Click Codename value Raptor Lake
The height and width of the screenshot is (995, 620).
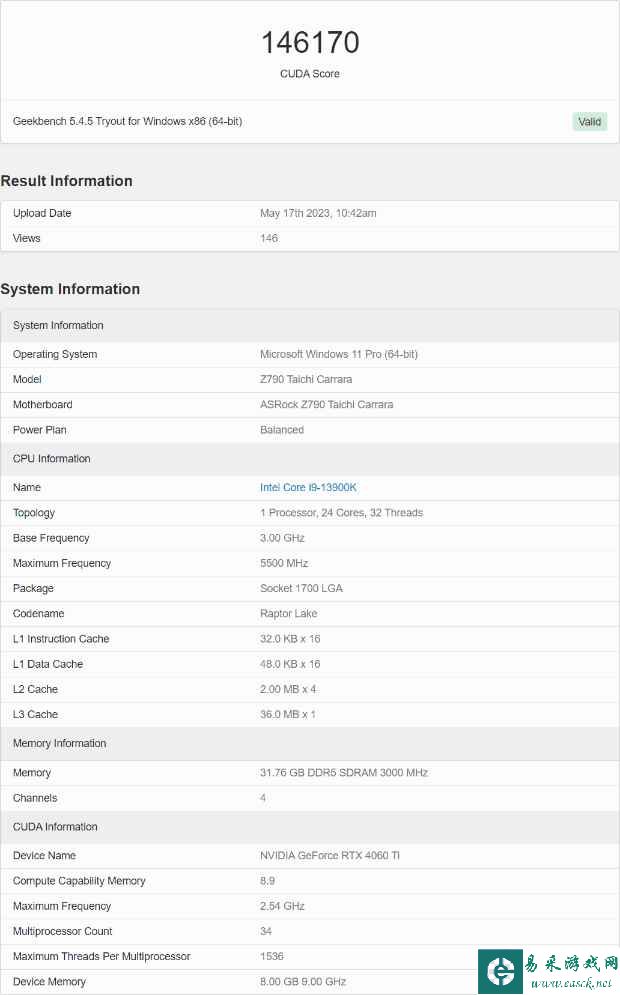(x=288, y=614)
